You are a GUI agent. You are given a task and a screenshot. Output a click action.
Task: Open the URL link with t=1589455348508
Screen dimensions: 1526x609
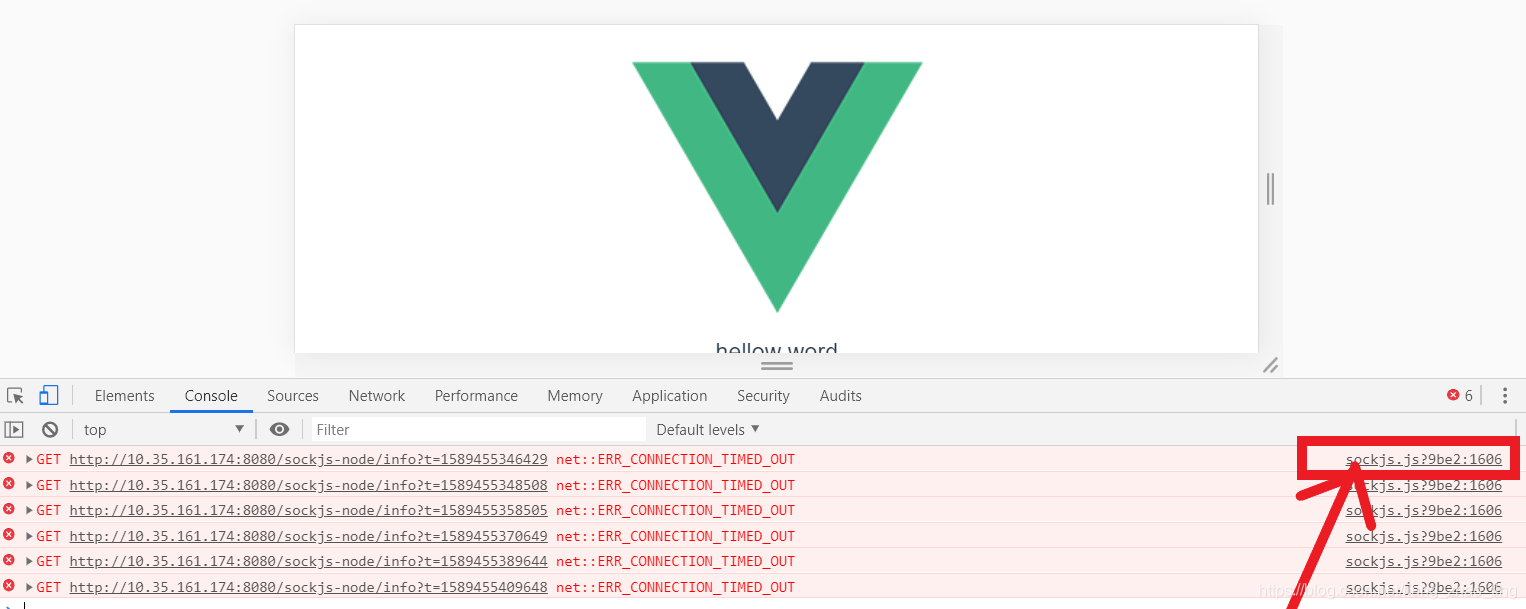click(x=309, y=485)
